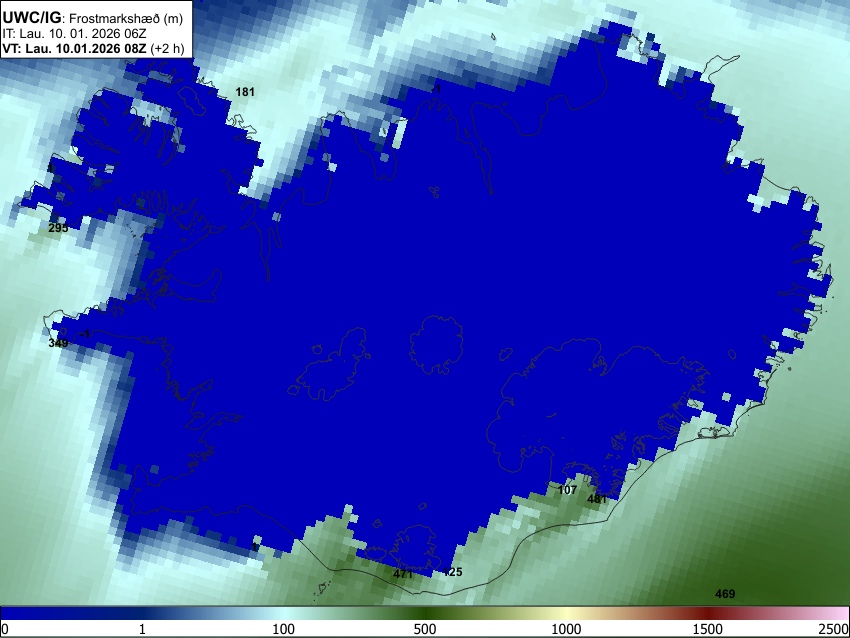This screenshot has height=638, width=850.
Task: Click the map value label 481
Action: [x=597, y=499]
